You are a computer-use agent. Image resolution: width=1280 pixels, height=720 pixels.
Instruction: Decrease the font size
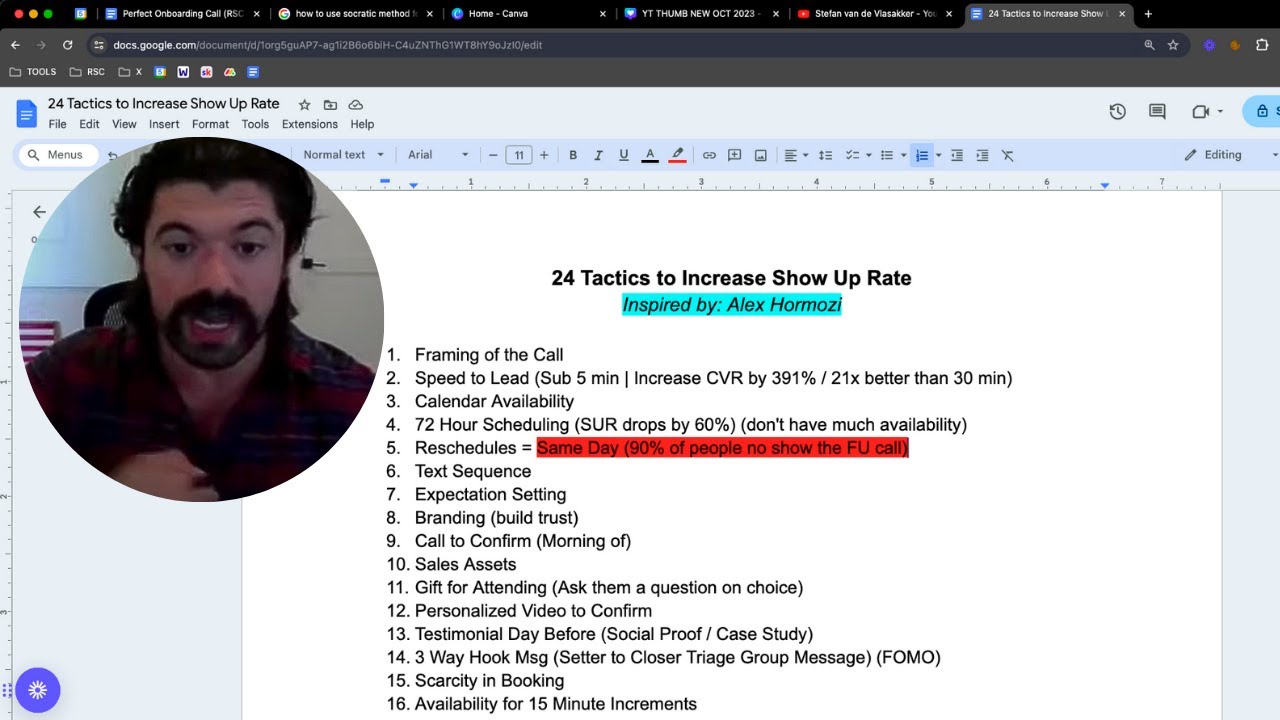493,155
